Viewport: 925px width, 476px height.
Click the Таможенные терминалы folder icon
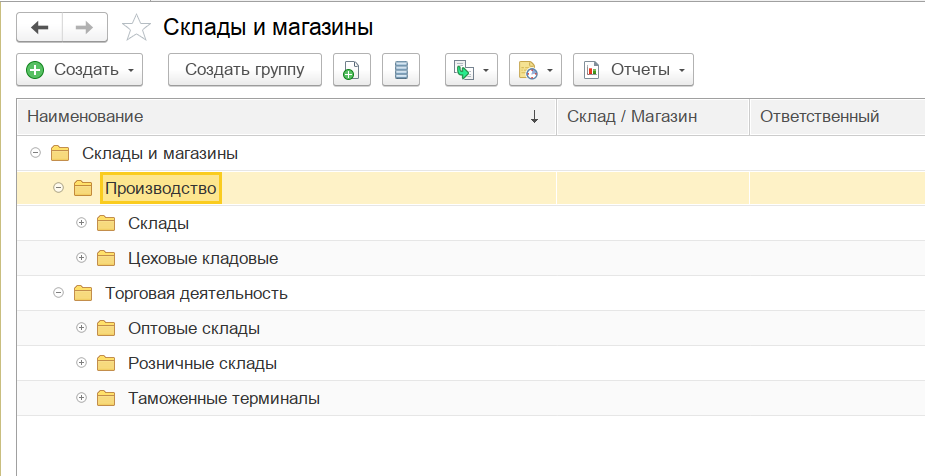106,398
